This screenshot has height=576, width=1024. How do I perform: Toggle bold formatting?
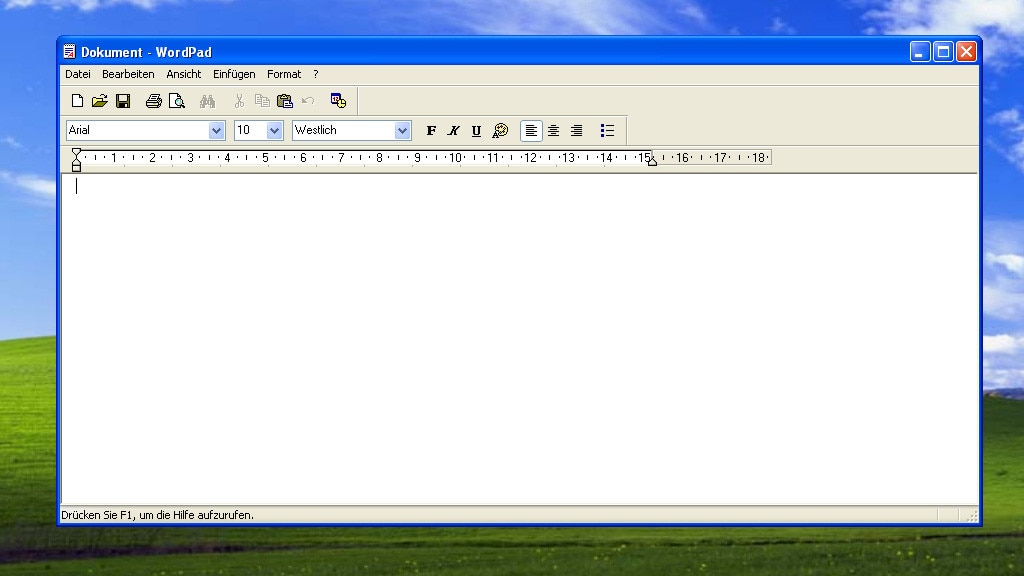431,130
